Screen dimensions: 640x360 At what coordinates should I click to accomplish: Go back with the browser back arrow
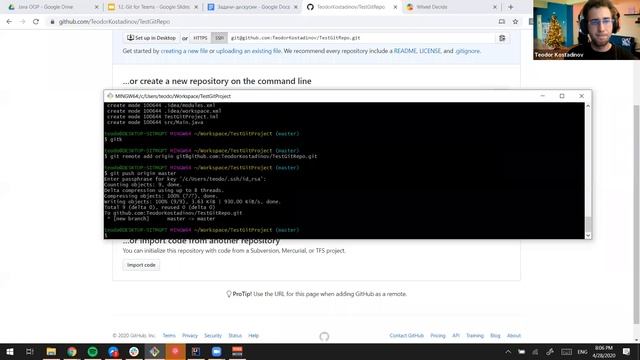click(x=9, y=22)
